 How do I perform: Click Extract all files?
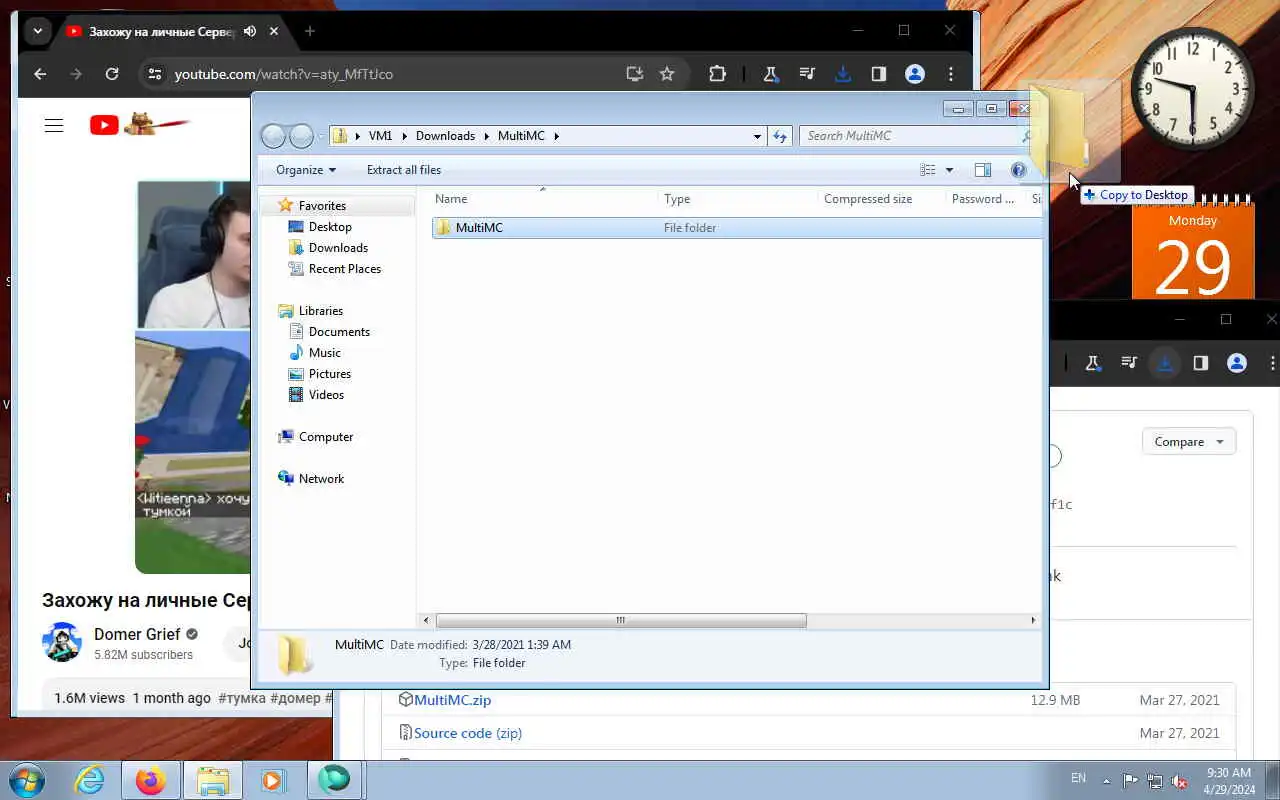coord(403,170)
